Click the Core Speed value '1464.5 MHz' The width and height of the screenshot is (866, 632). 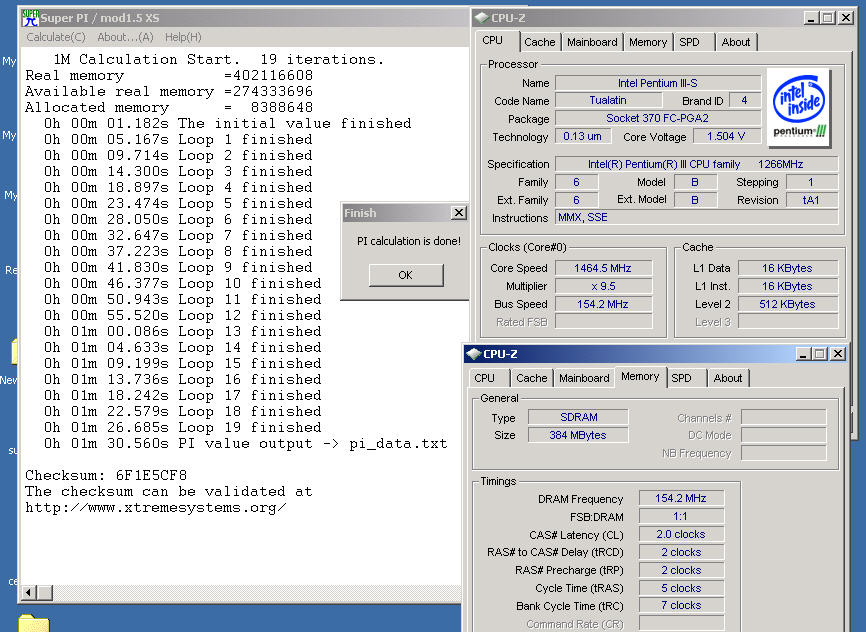click(603, 268)
